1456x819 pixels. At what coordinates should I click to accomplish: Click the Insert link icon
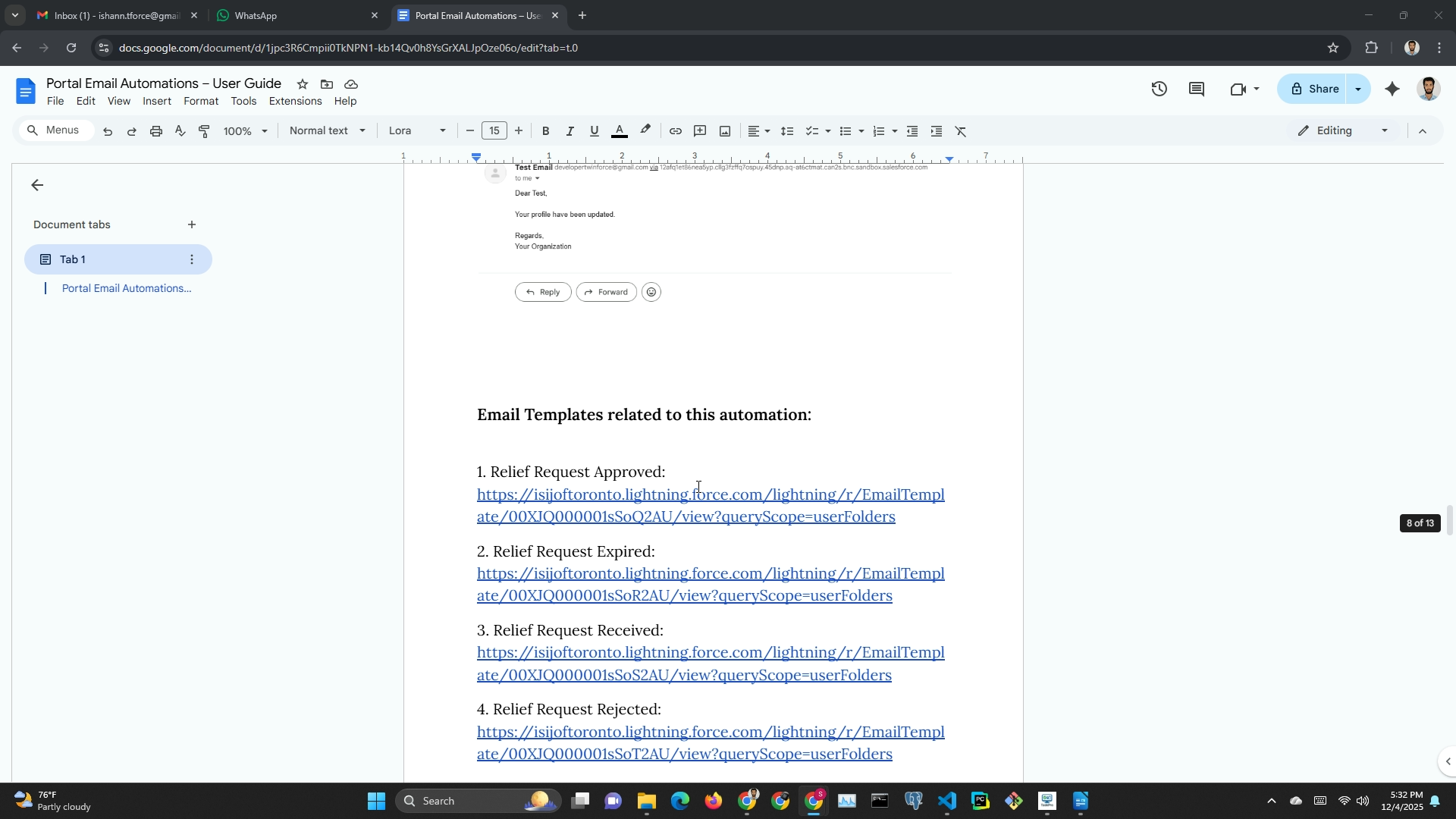tap(675, 131)
